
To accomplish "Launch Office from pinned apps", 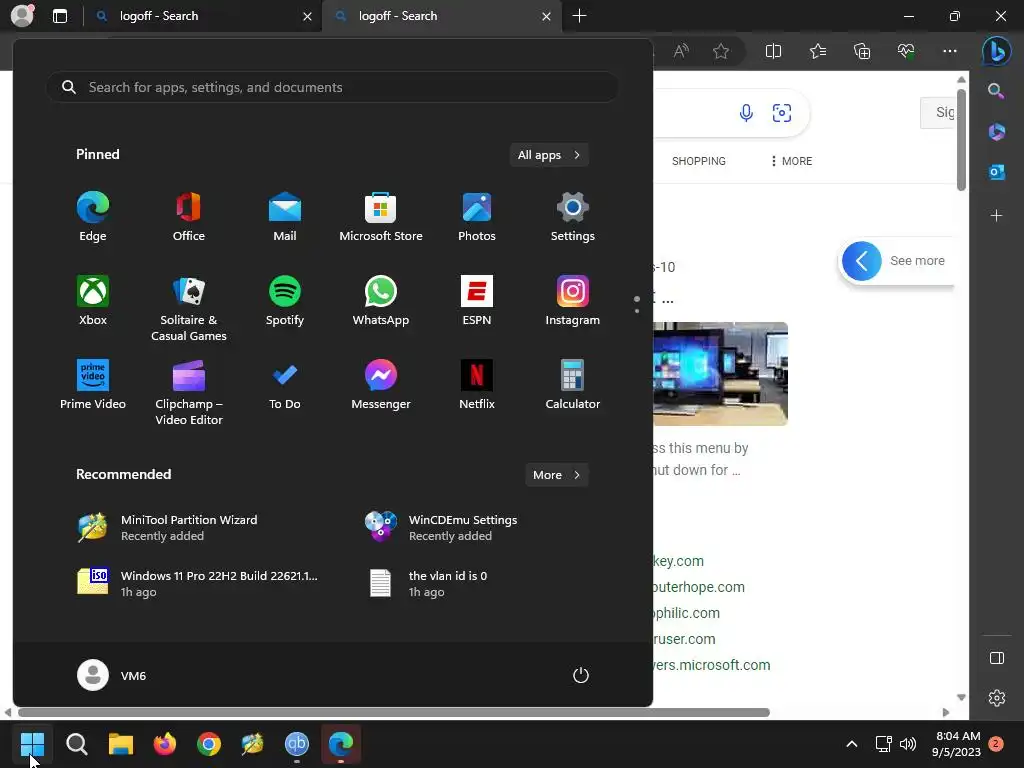I will pos(189,217).
